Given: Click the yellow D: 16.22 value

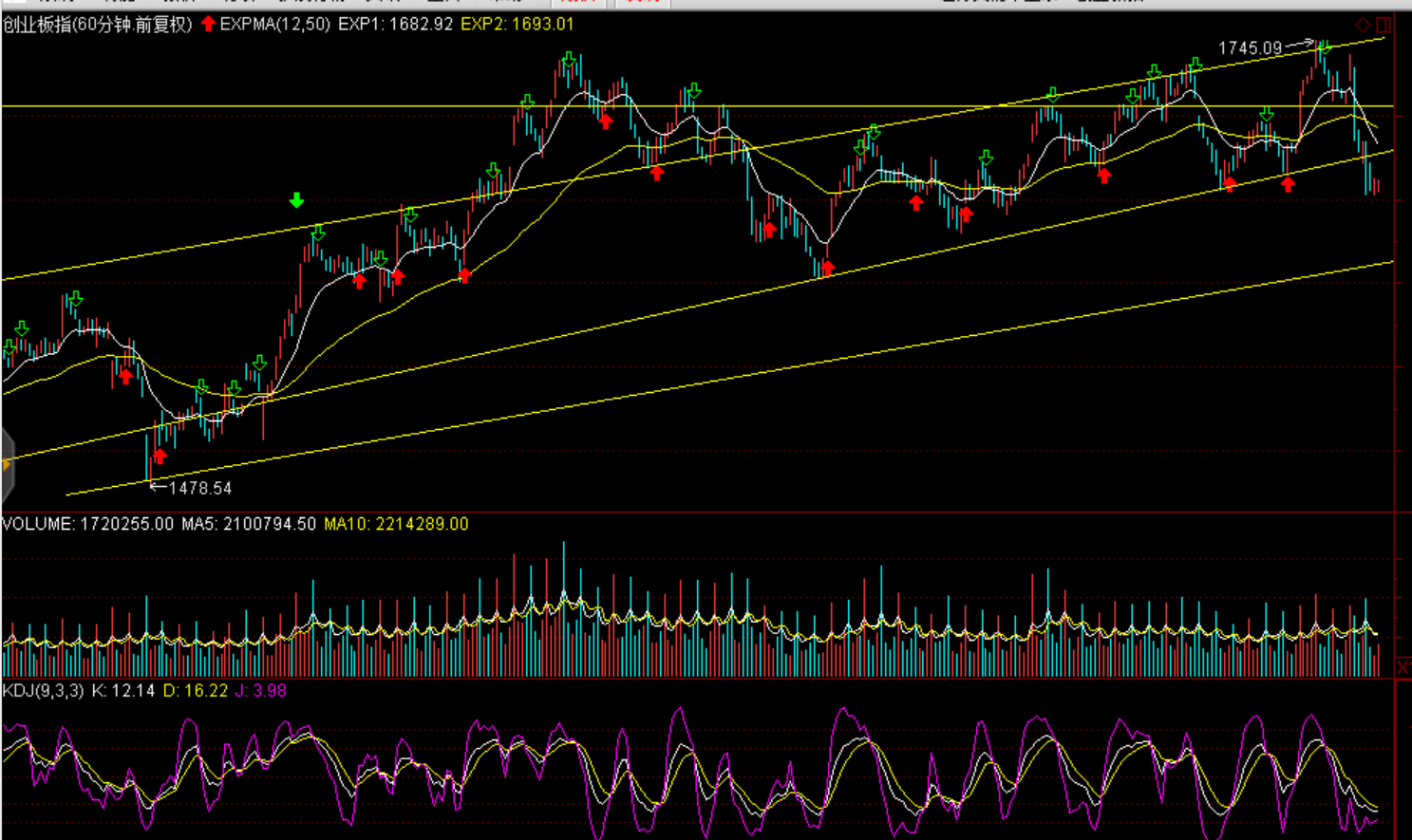Looking at the screenshot, I should click(196, 691).
